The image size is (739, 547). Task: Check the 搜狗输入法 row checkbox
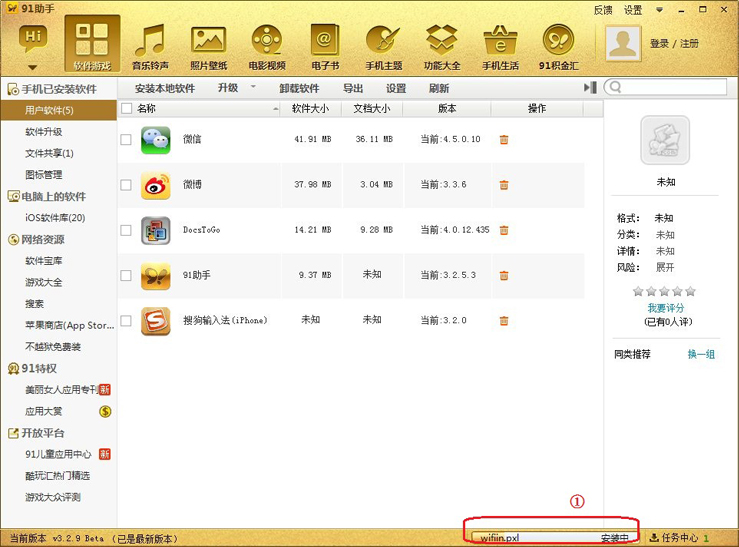126,321
